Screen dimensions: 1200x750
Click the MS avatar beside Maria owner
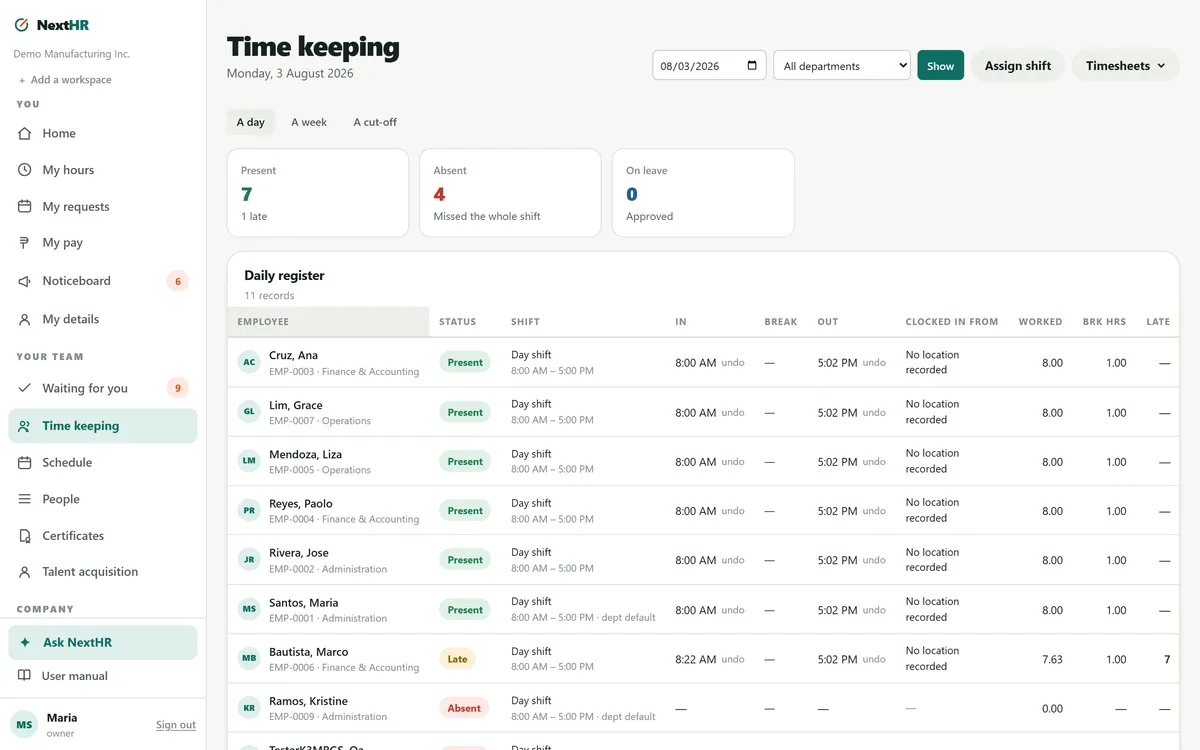click(x=24, y=724)
